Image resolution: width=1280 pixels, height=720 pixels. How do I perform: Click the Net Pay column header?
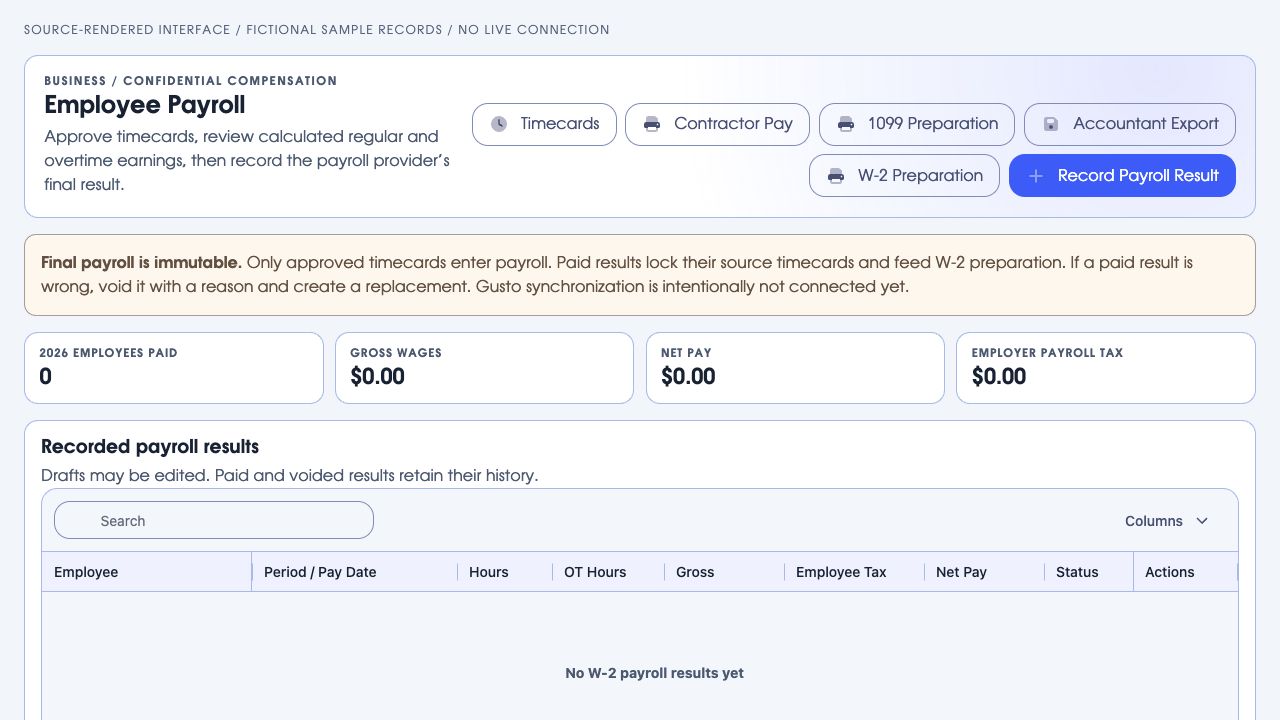point(984,572)
